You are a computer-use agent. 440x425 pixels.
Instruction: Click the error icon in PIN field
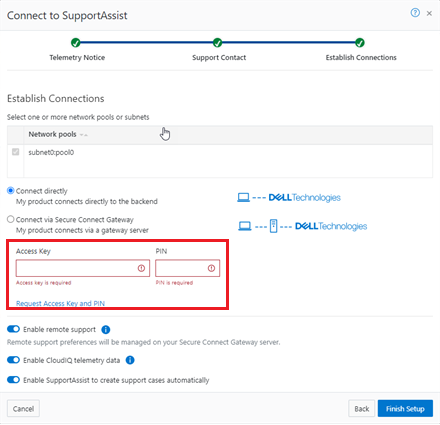coord(211,268)
